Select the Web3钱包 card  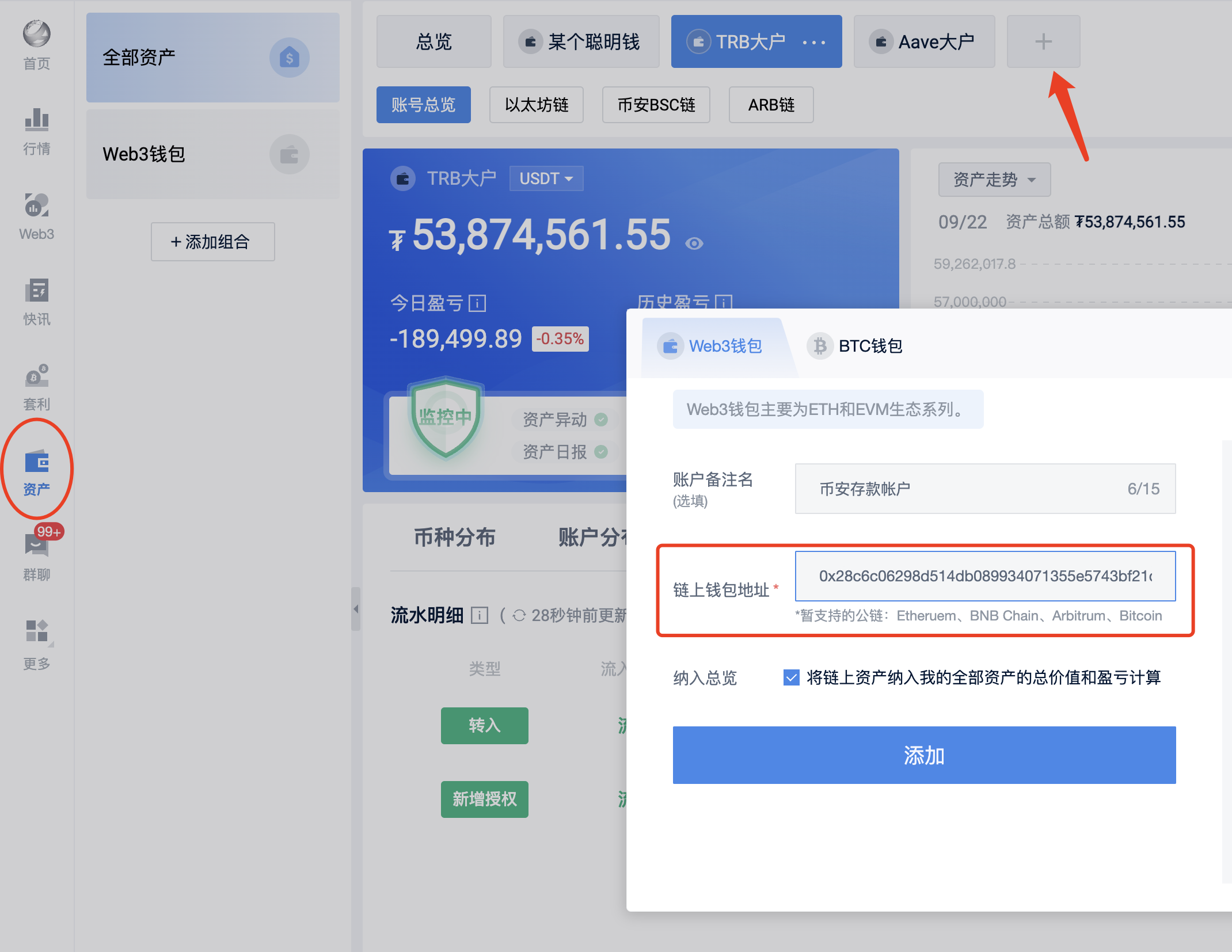[212, 154]
